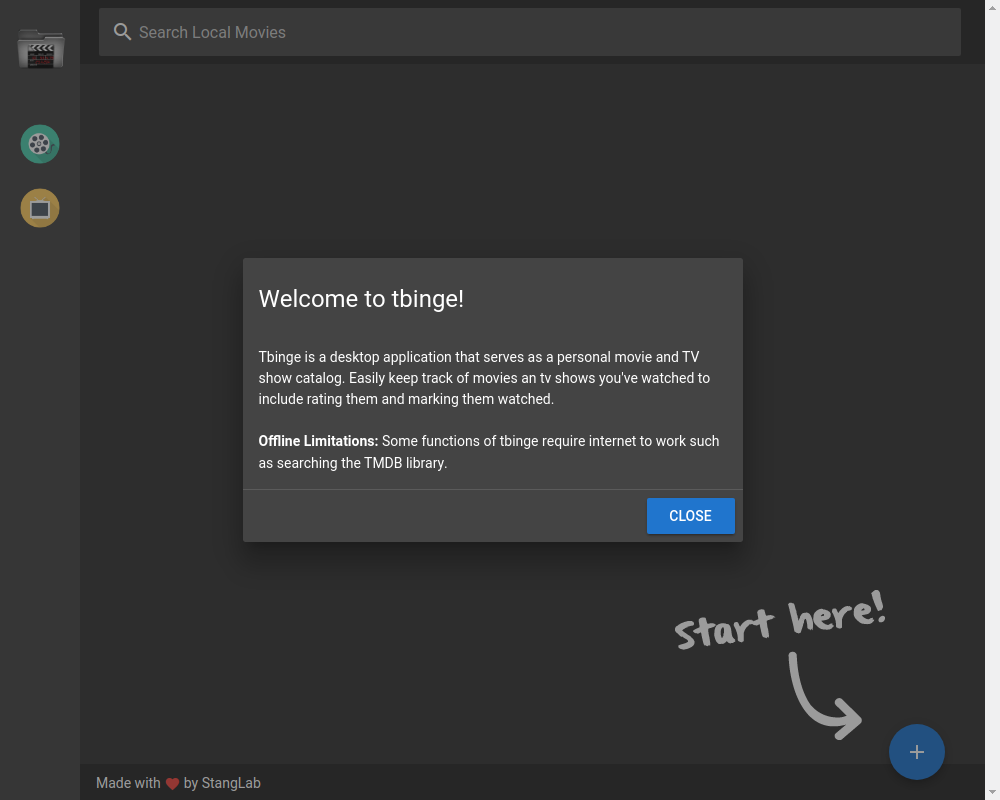Click the tbinge clapperboard logo
The image size is (1000, 800).
40,48
